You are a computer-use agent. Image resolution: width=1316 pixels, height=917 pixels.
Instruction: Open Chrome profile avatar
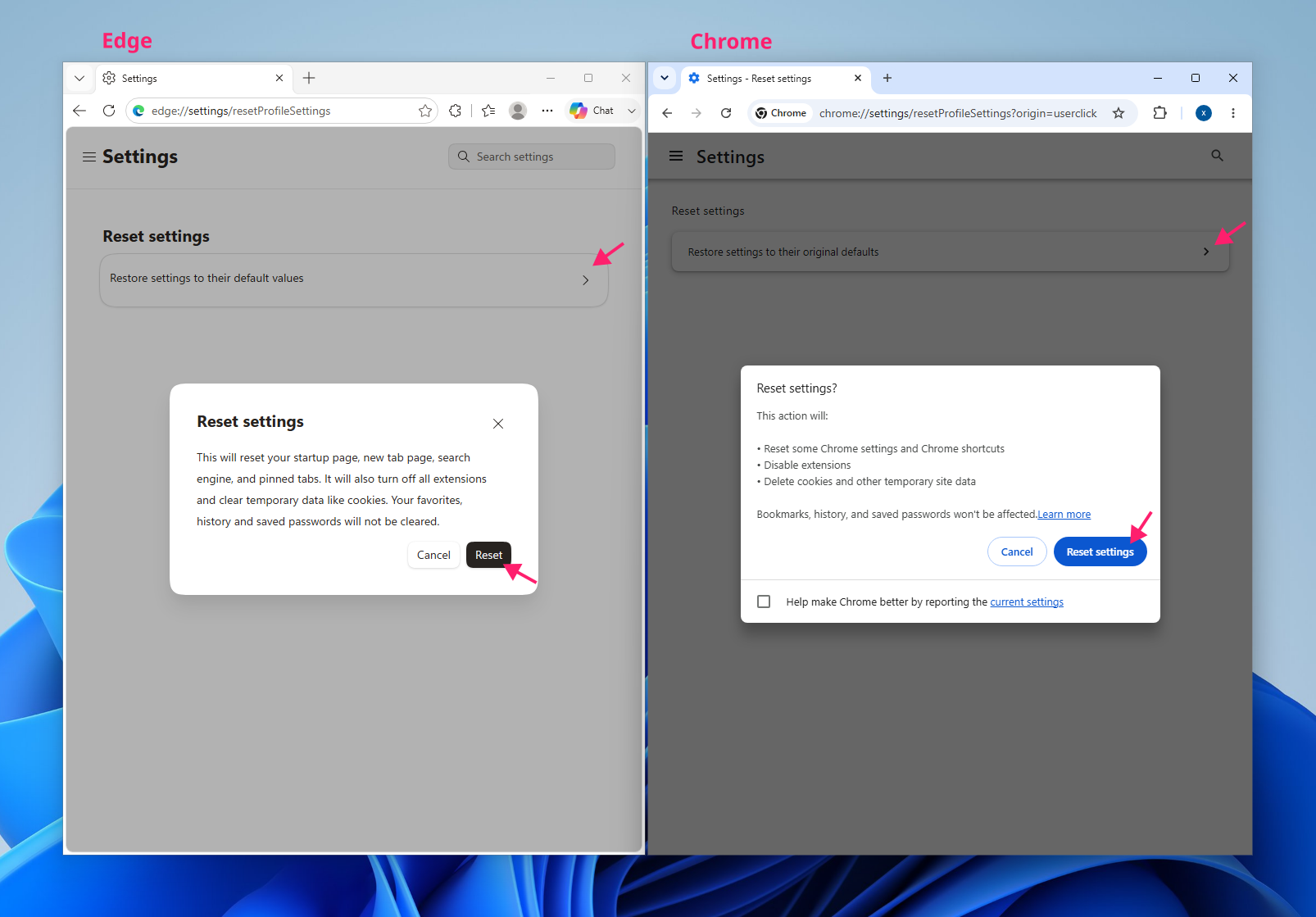1204,113
